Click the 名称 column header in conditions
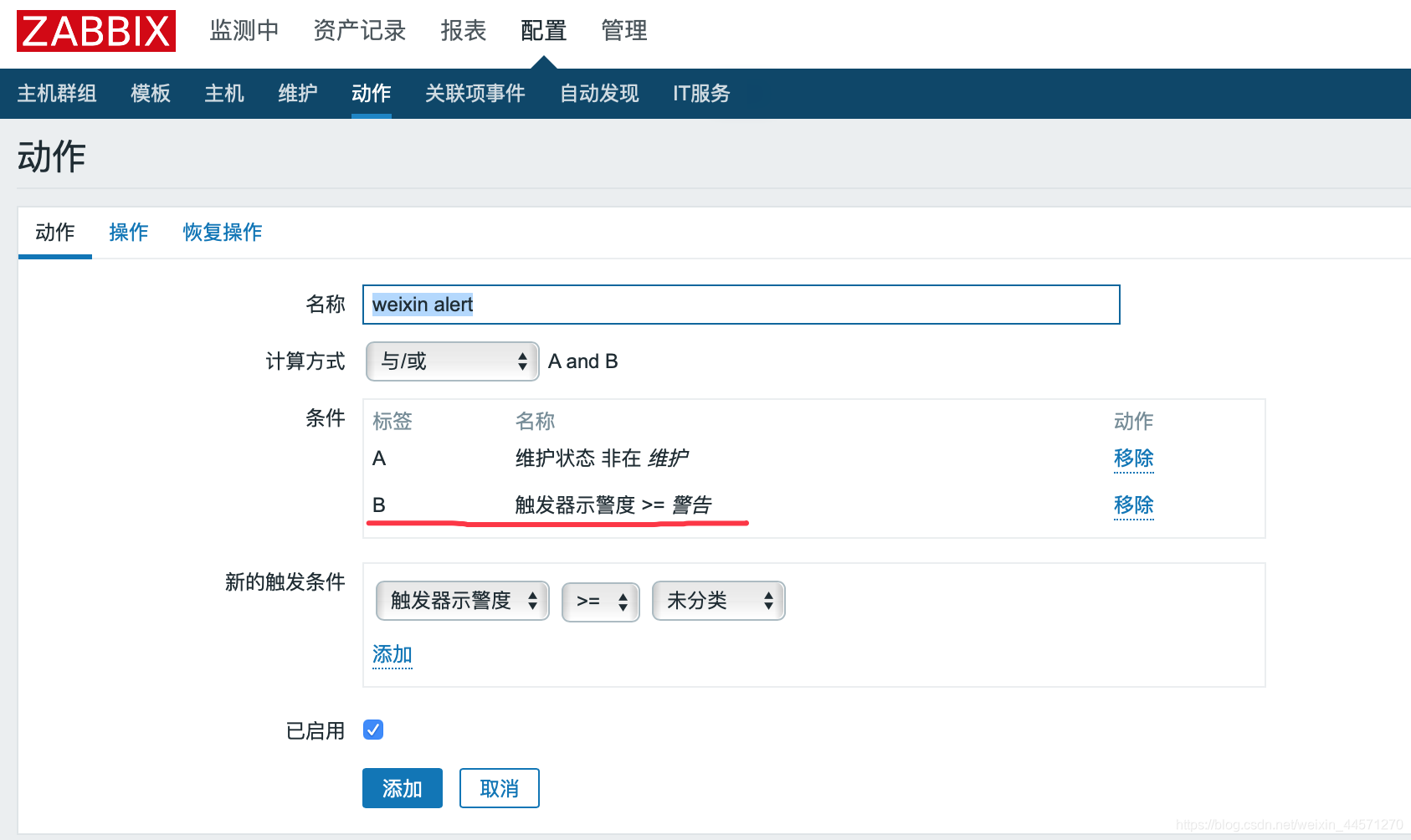 tap(536, 421)
